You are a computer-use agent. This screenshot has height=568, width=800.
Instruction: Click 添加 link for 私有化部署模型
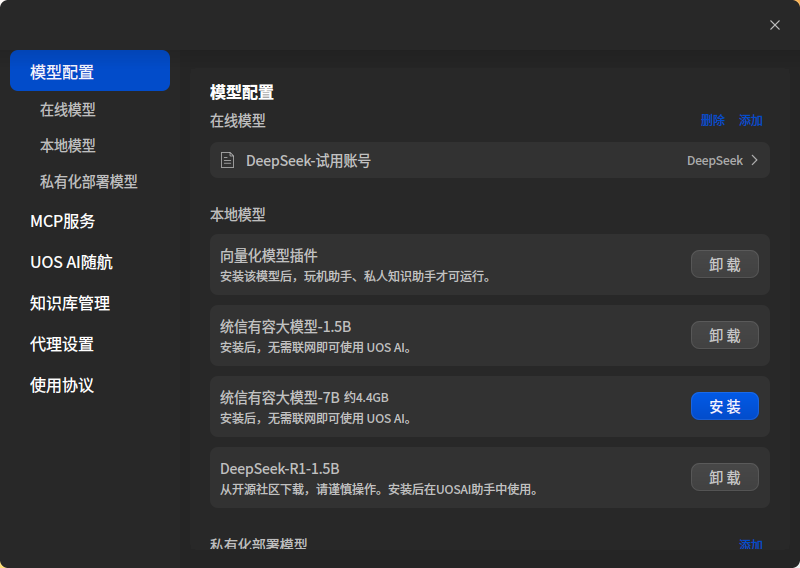751,544
